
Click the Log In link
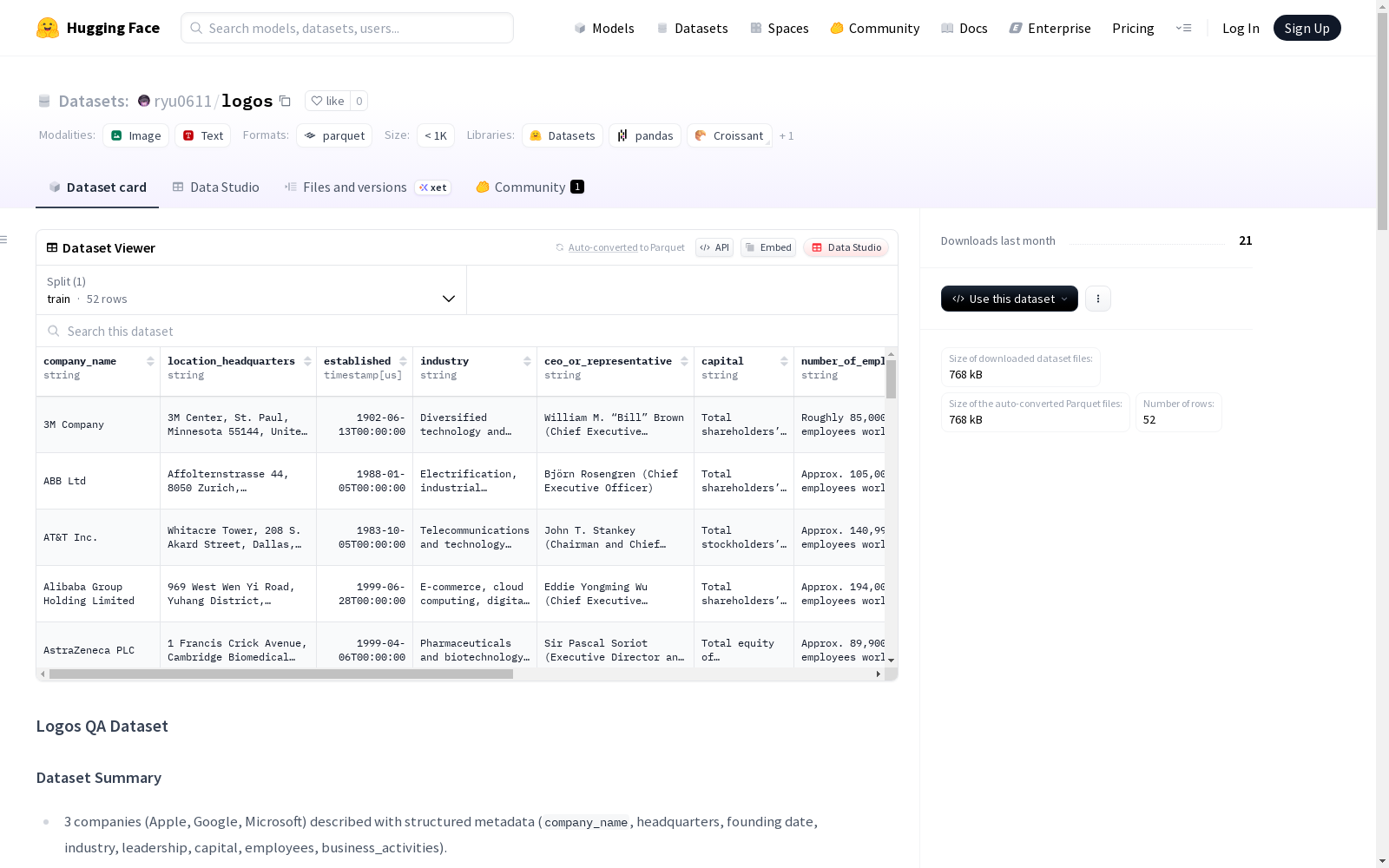coord(1241,28)
